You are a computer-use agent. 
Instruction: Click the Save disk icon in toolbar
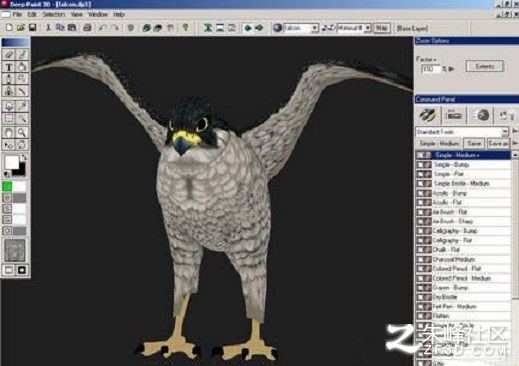33,28
